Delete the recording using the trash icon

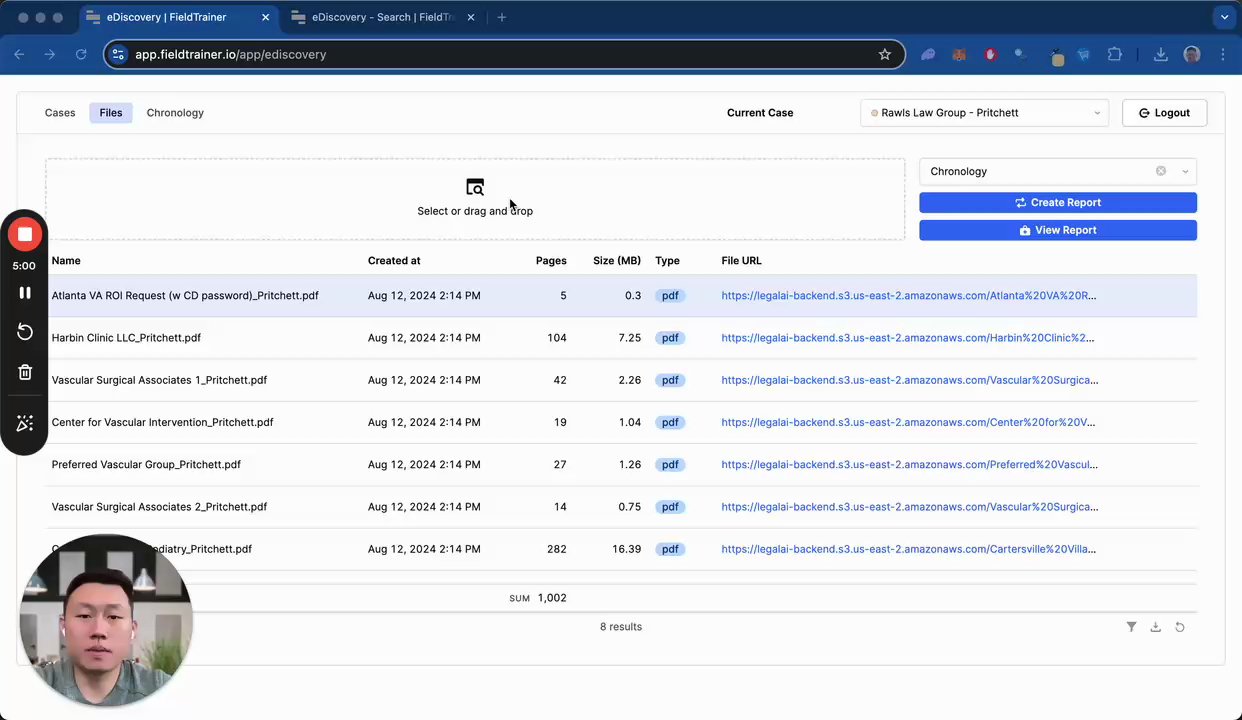(25, 372)
